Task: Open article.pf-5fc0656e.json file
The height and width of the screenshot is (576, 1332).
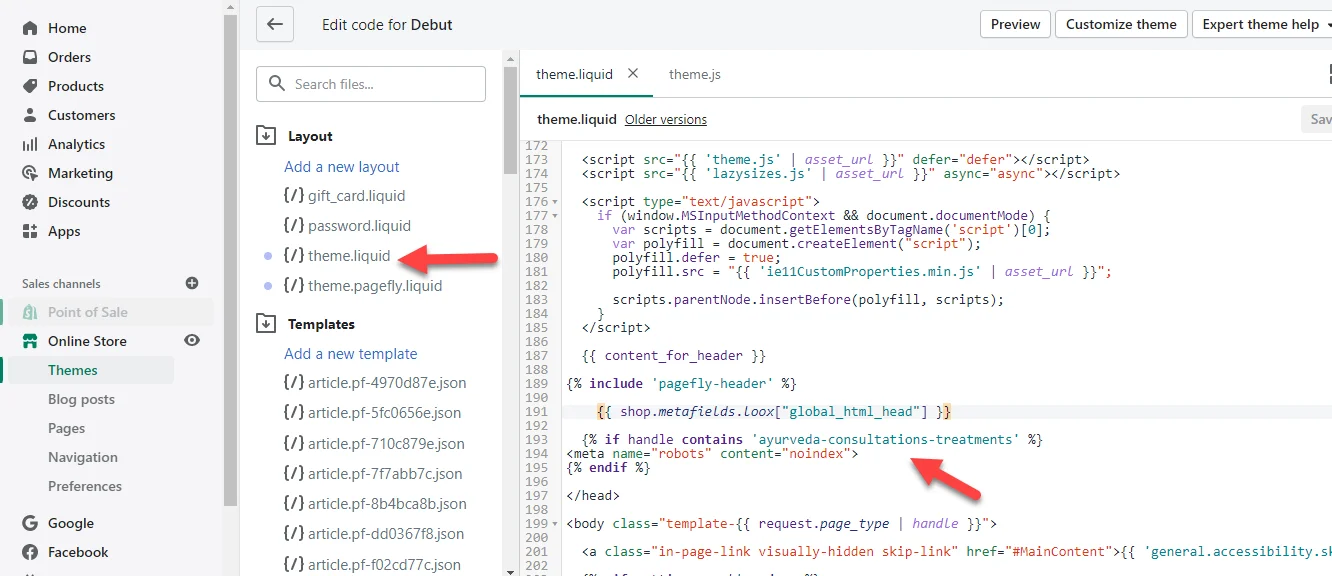Action: 374,413
